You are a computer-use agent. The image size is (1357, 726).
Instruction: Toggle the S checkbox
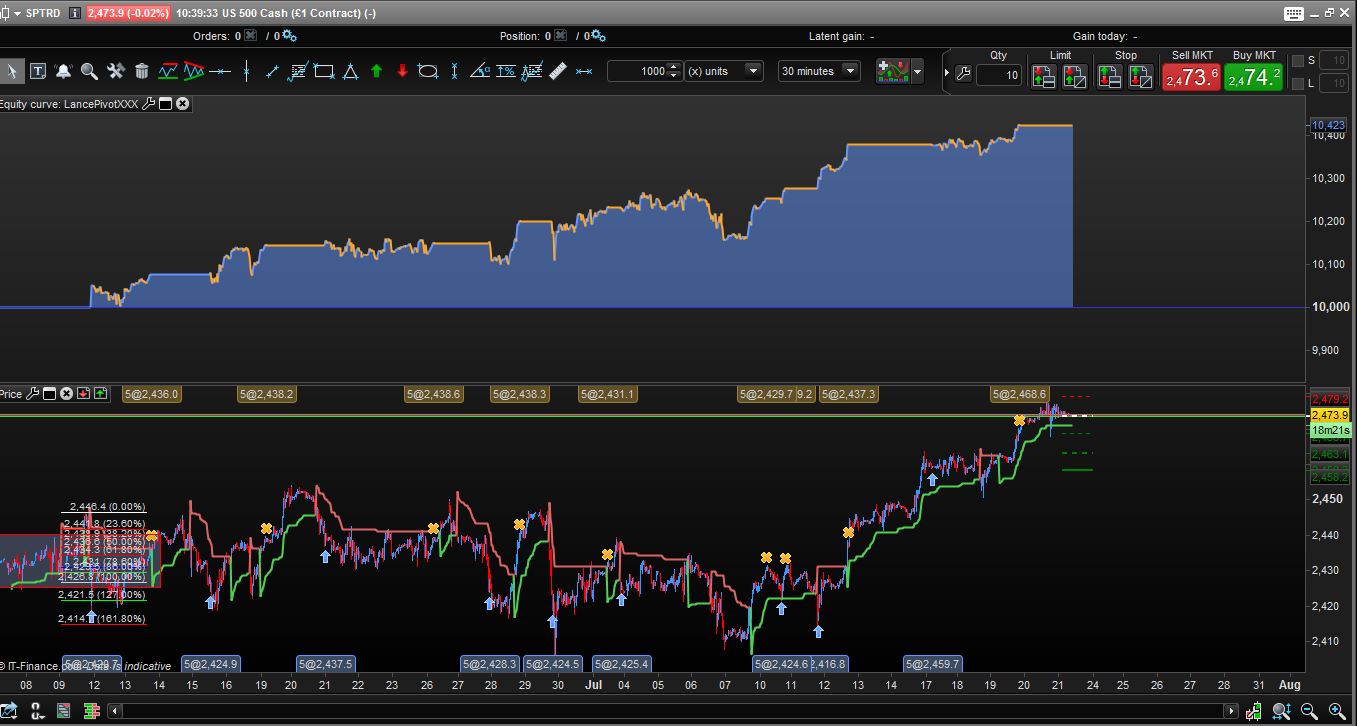pos(1298,61)
